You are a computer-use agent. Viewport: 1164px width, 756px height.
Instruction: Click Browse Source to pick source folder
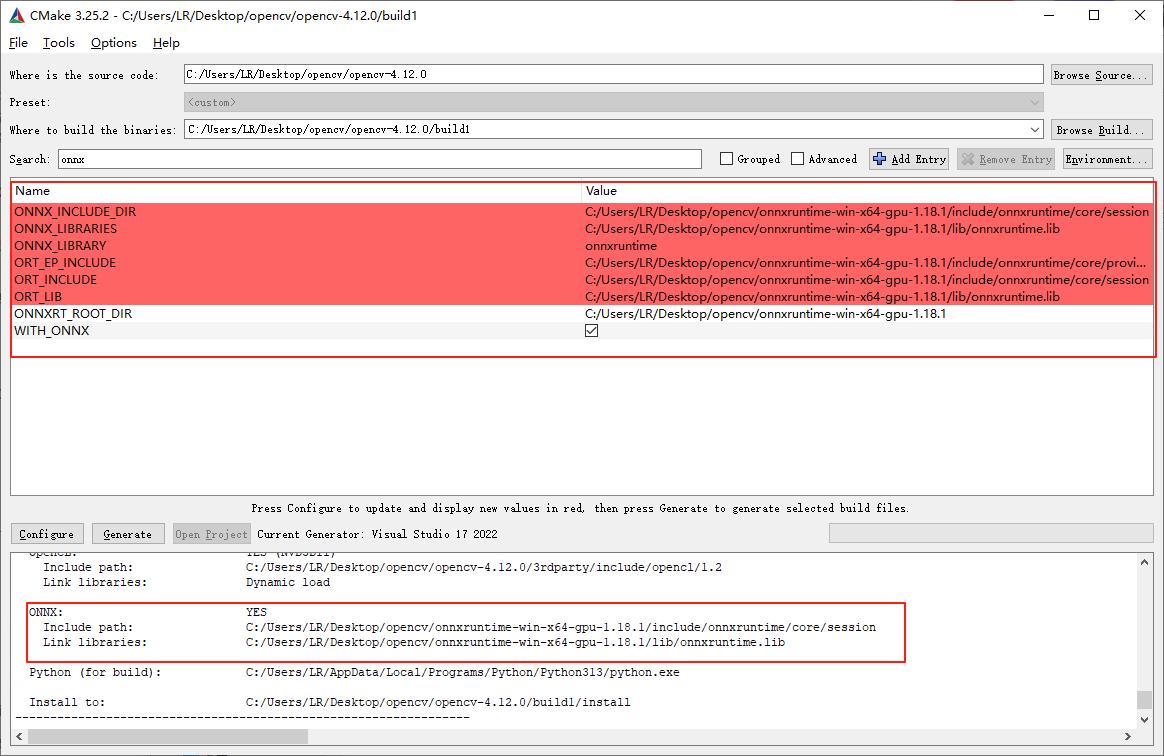[1101, 73]
